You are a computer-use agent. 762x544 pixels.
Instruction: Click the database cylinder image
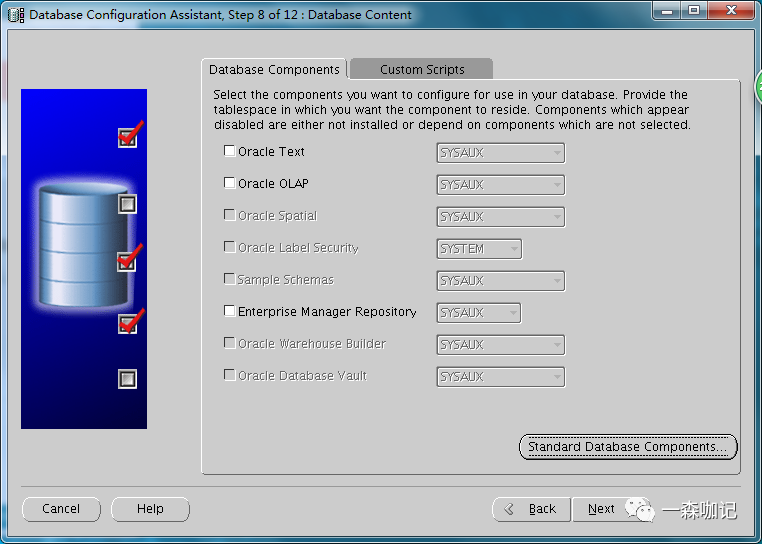(x=84, y=245)
